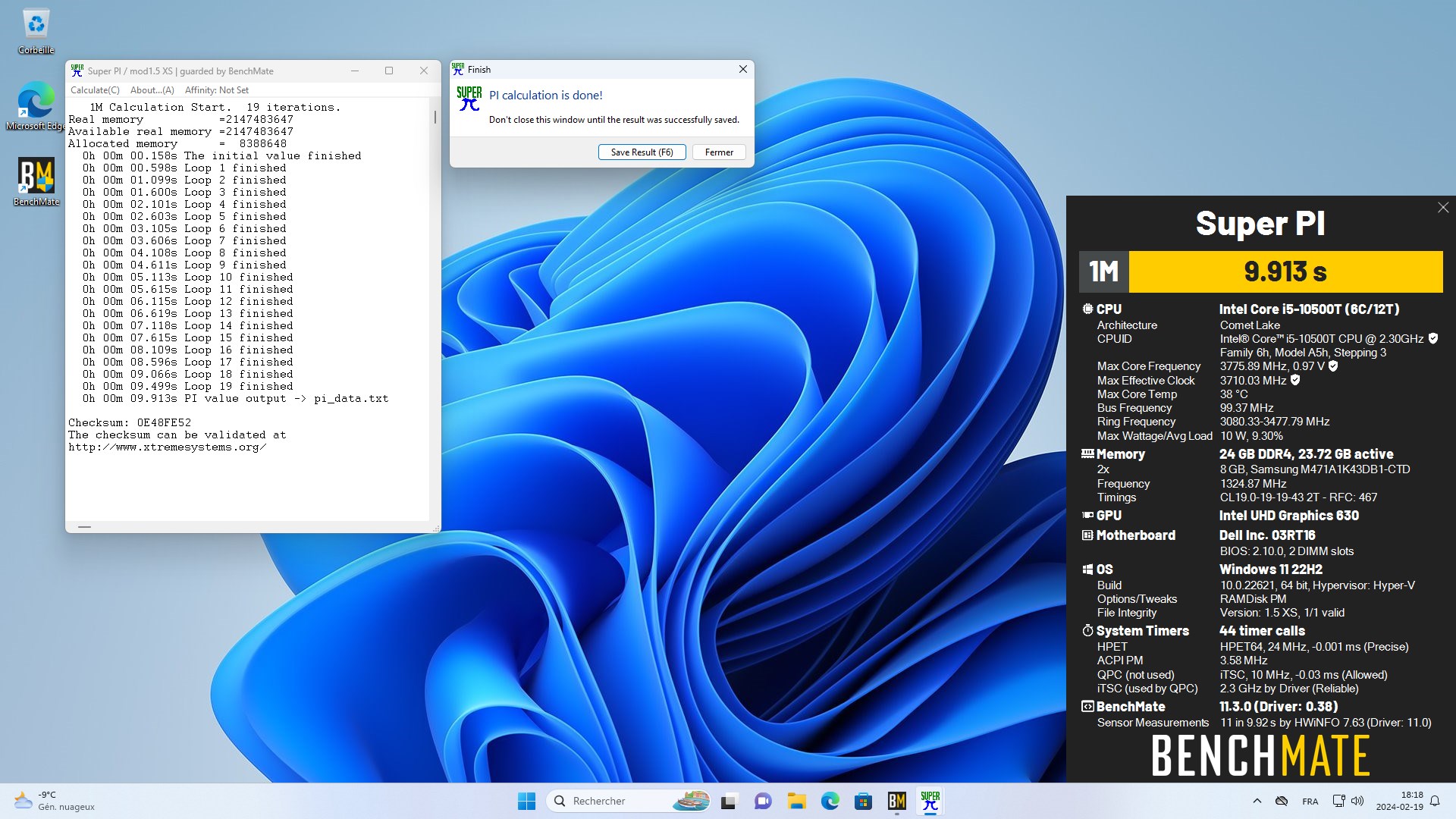This screenshot has width=1456, height=819.
Task: Show hidden system tray icons
Action: point(1257,801)
